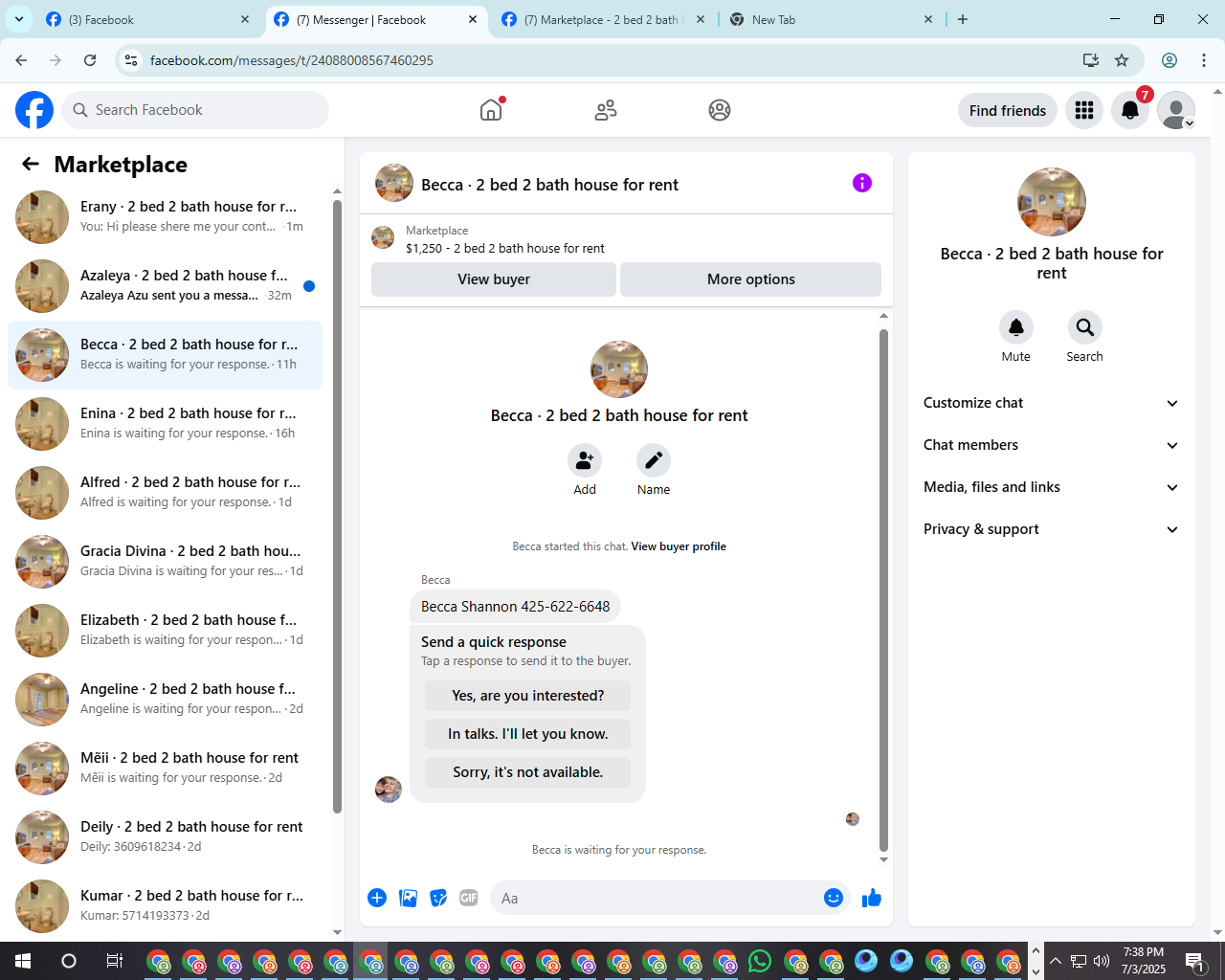Send quick response 'In talks. I'll let you know.'
The height and width of the screenshot is (980, 1225).
coord(528,734)
